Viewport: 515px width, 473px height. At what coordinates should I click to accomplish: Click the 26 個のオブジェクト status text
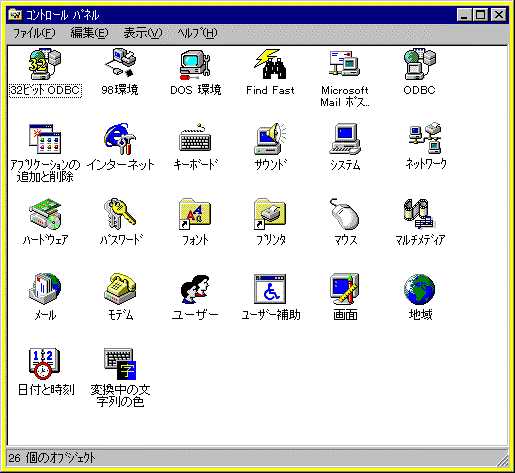point(51,458)
